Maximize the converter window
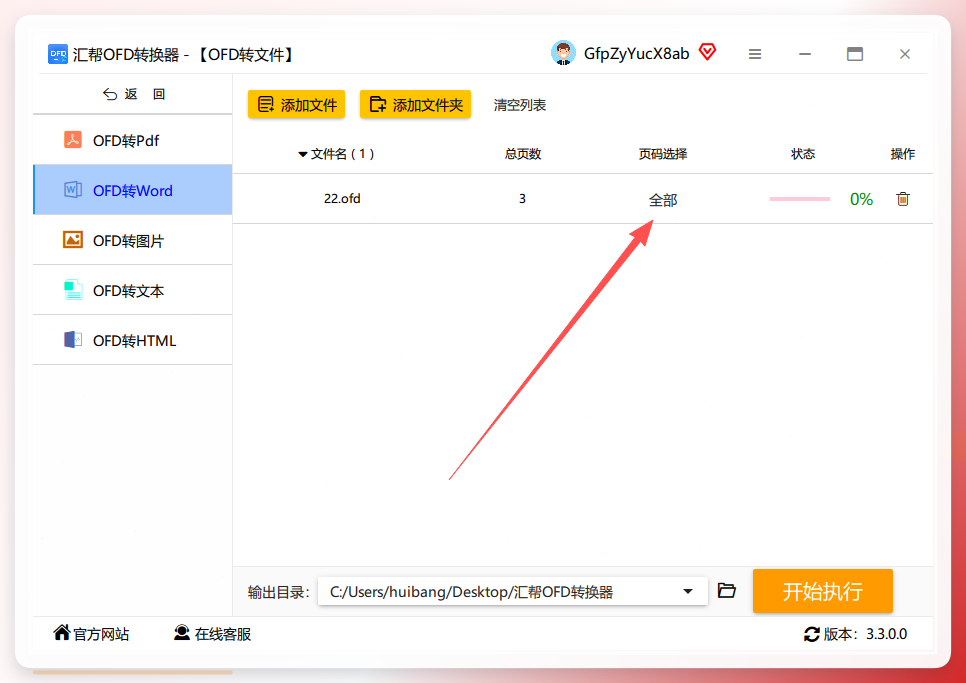Screen dimensions: 966x683 click(x=854, y=54)
